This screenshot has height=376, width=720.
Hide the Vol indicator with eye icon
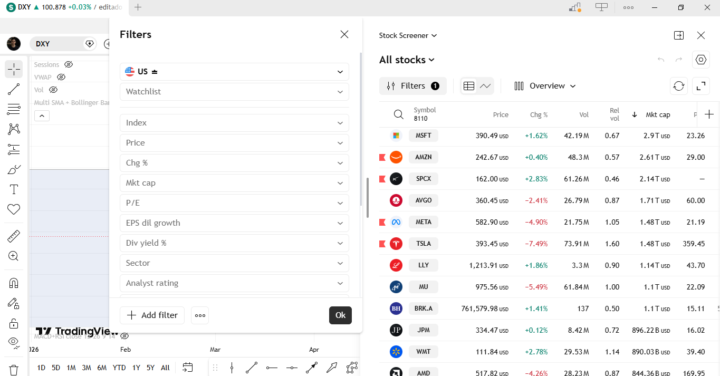(53, 90)
